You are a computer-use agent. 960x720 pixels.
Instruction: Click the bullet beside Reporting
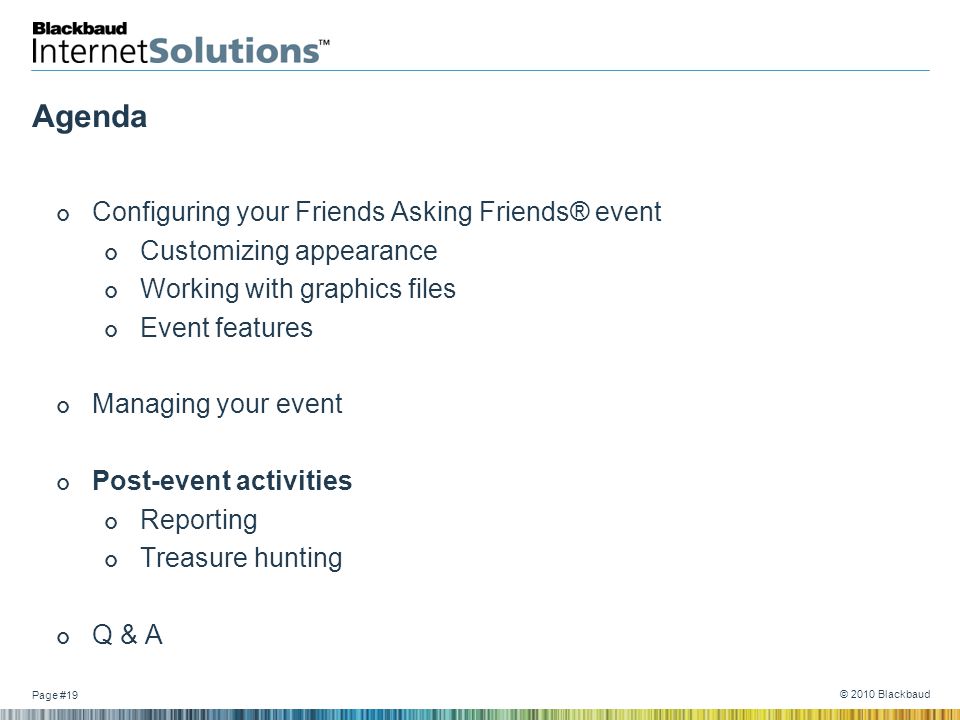click(111, 522)
